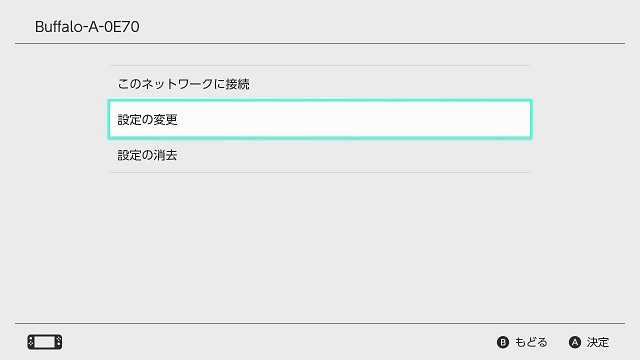Open the highlighted 設定の変更 item
The width and height of the screenshot is (640, 360).
tap(320, 119)
